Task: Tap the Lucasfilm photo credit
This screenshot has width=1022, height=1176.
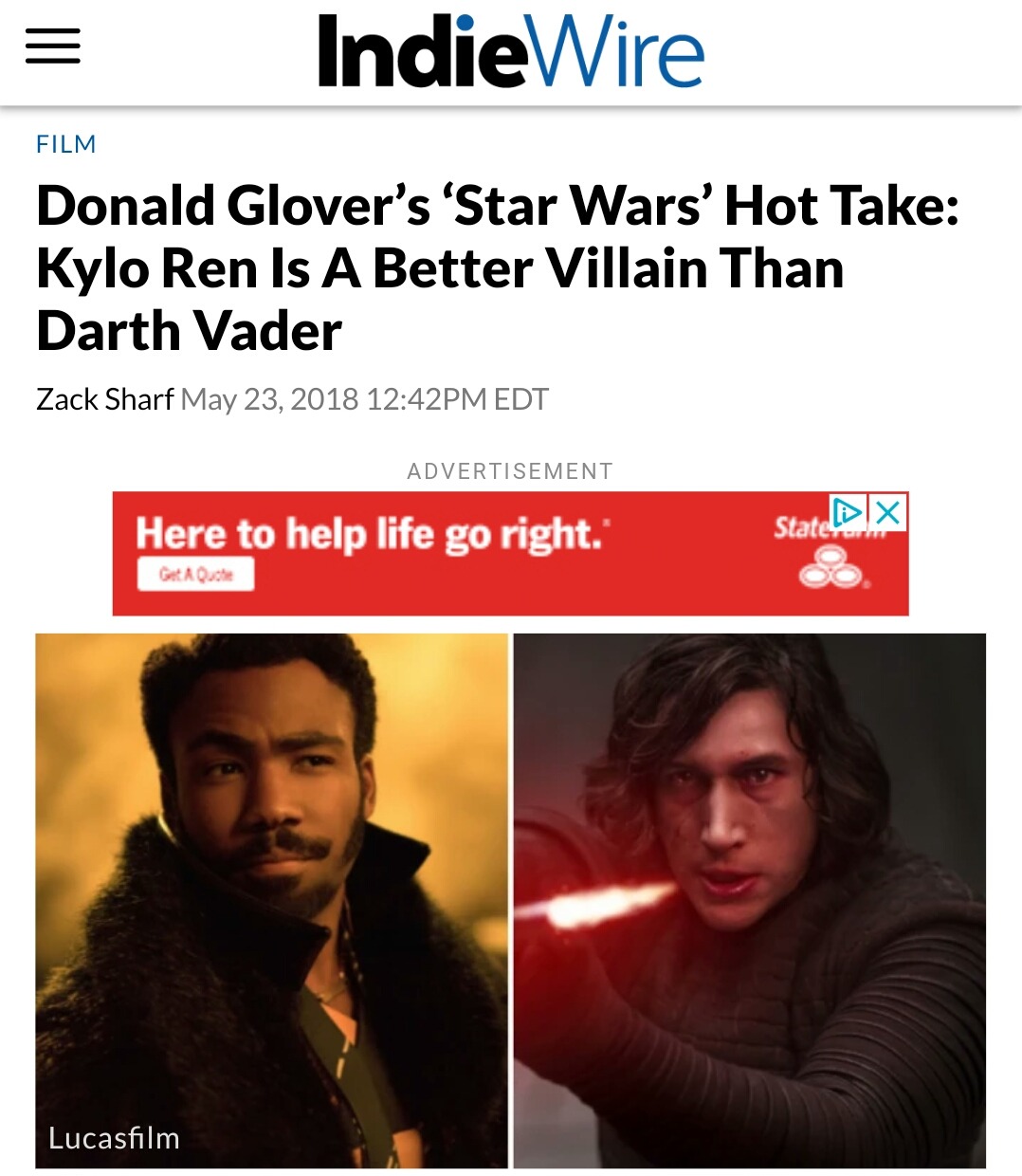Action: click(115, 1138)
